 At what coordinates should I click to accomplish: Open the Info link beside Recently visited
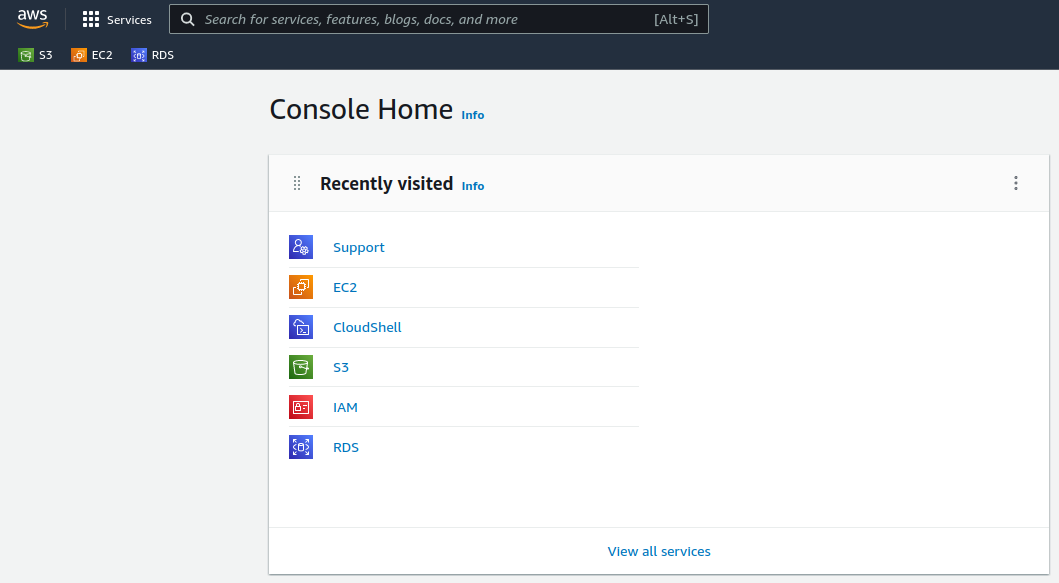point(473,186)
